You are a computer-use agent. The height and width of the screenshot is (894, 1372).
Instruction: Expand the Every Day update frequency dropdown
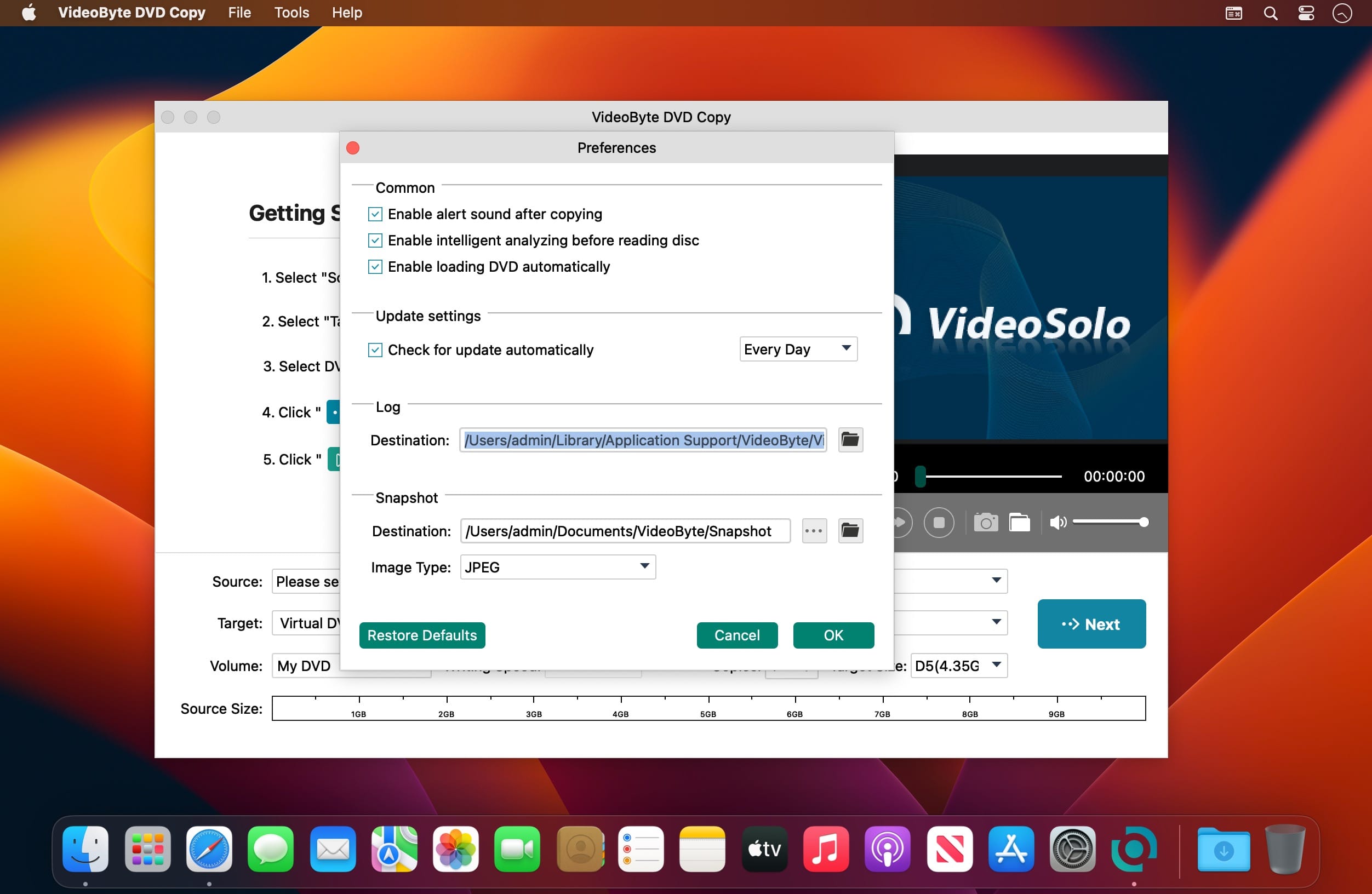(798, 349)
